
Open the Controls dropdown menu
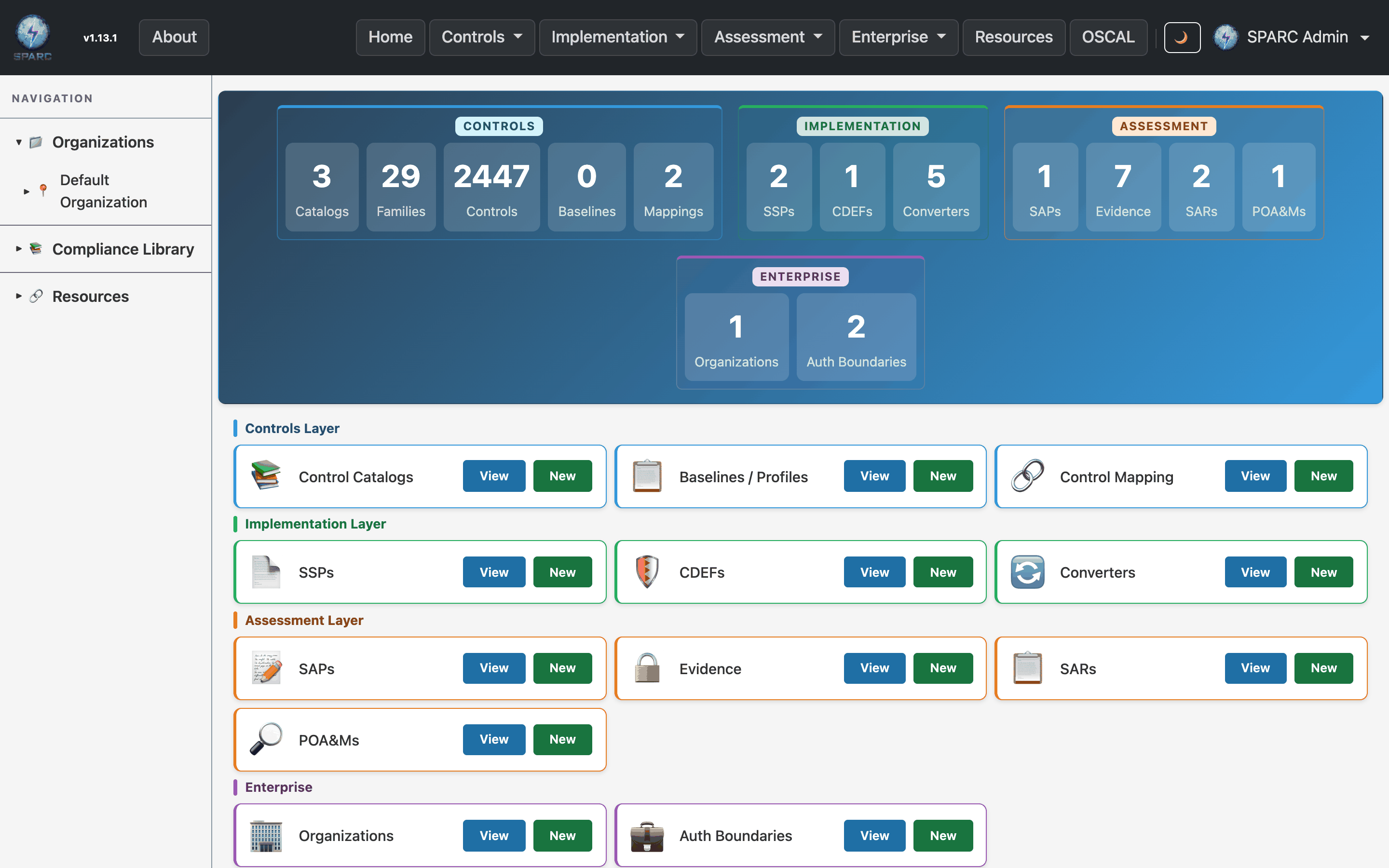[481, 37]
